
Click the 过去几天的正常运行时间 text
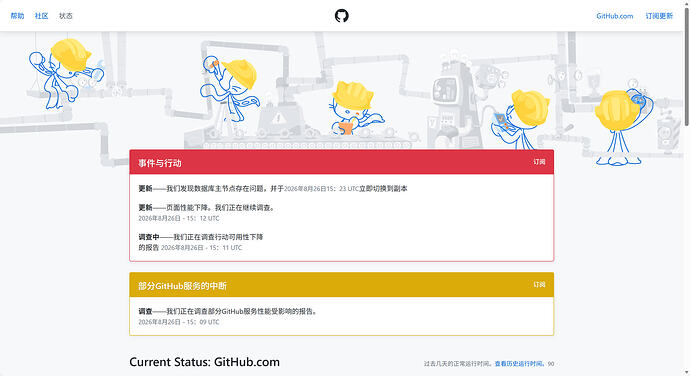[458, 364]
